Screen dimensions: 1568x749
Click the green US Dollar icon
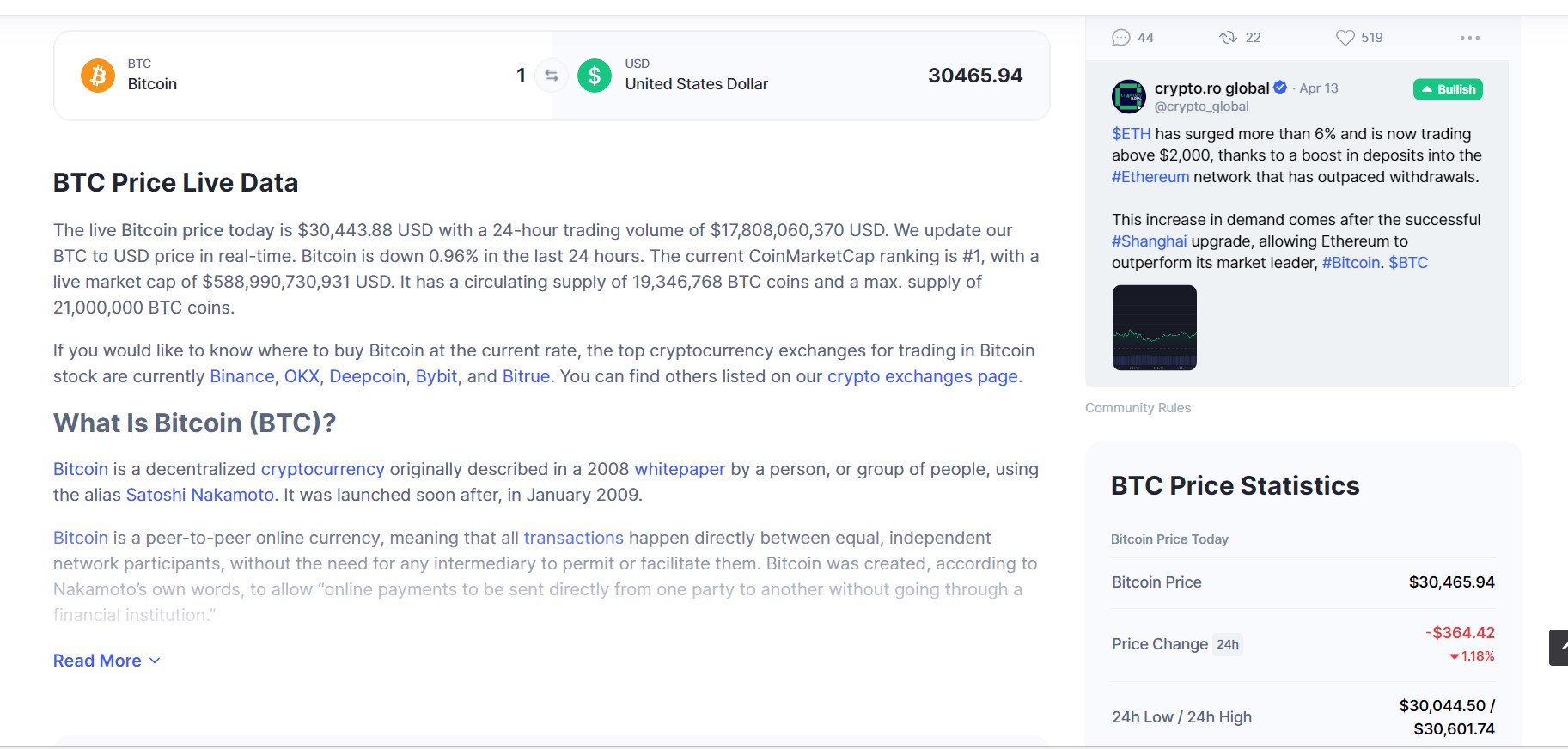point(595,76)
